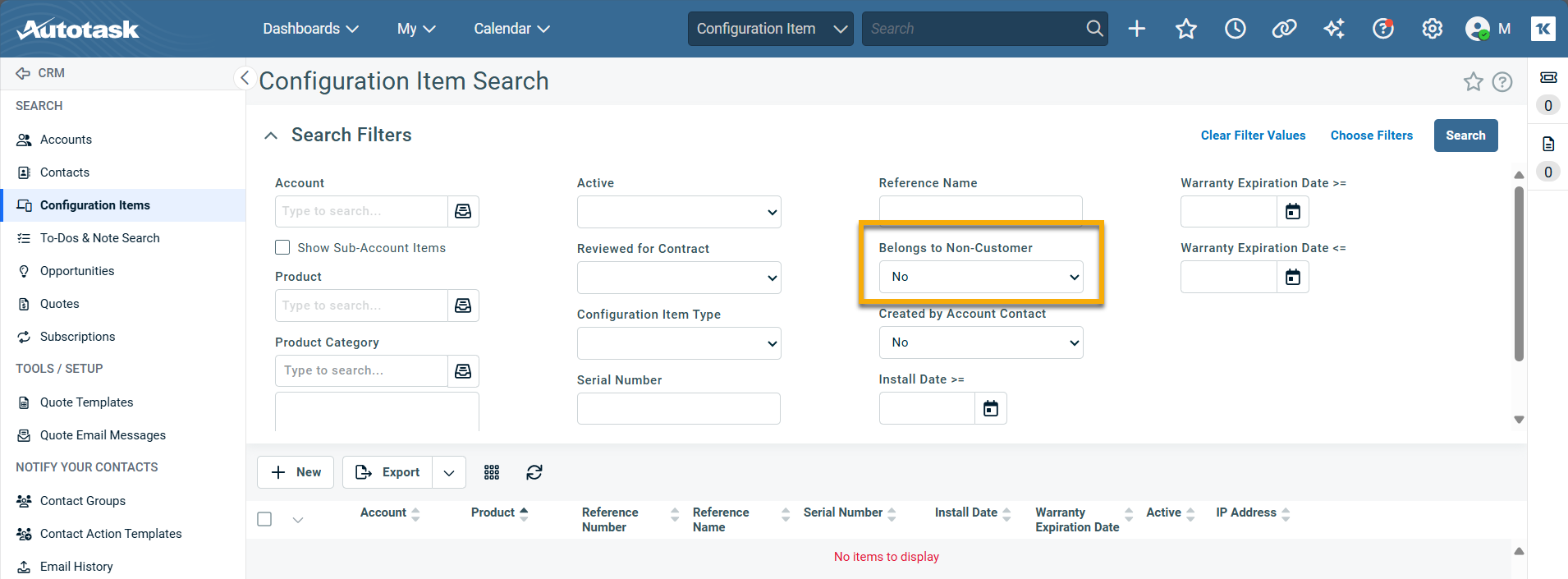The image size is (1568, 579).
Task: Refresh the results with refresh icon
Action: (x=534, y=472)
